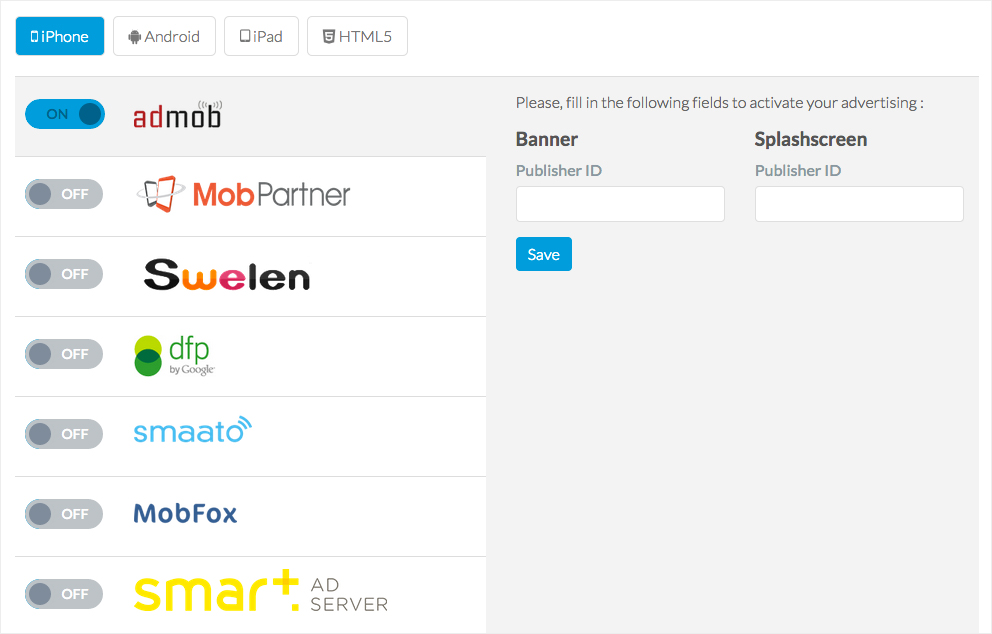
Task: Turn off the AdMob switch
Action: click(x=64, y=113)
